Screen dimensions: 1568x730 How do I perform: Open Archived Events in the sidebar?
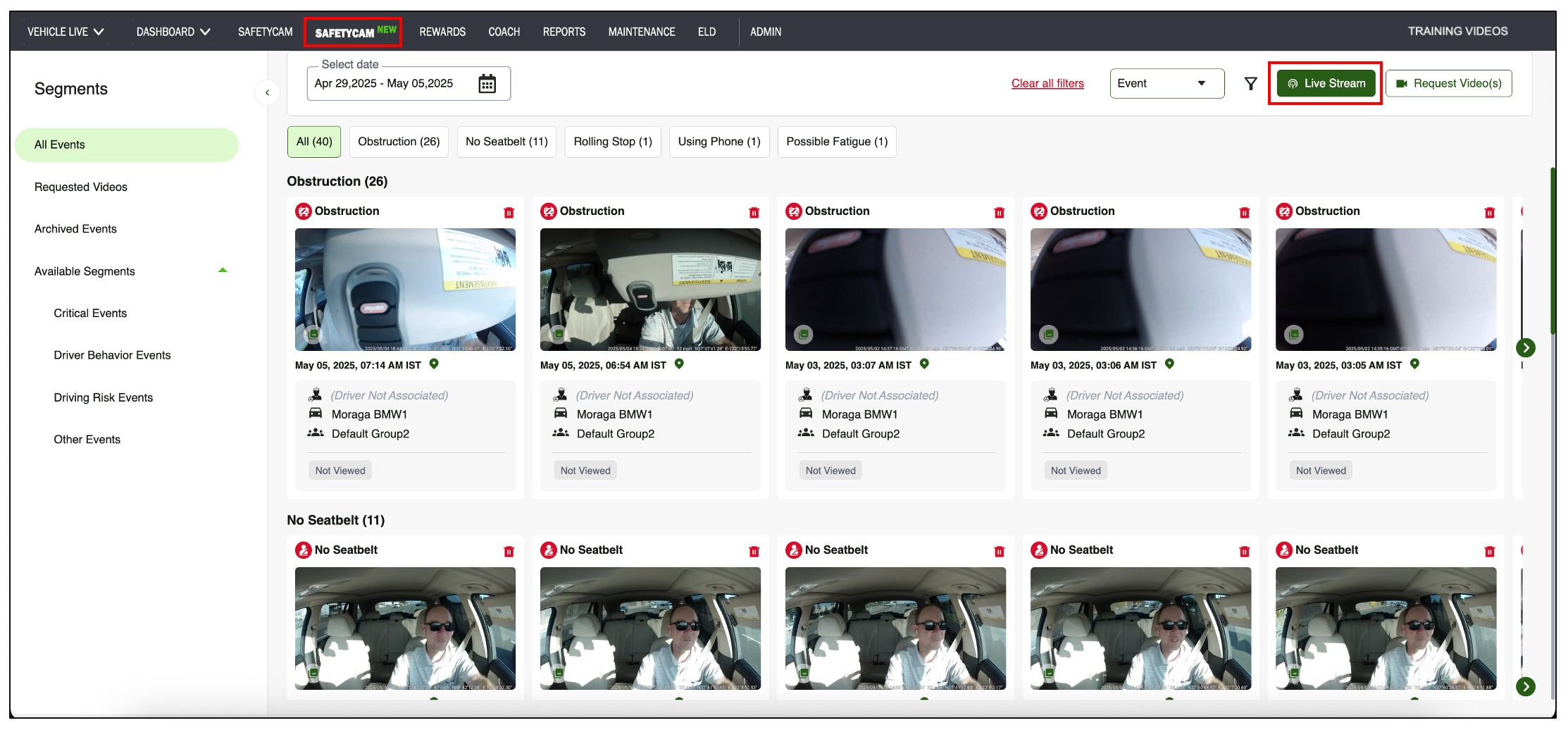pyautogui.click(x=75, y=229)
